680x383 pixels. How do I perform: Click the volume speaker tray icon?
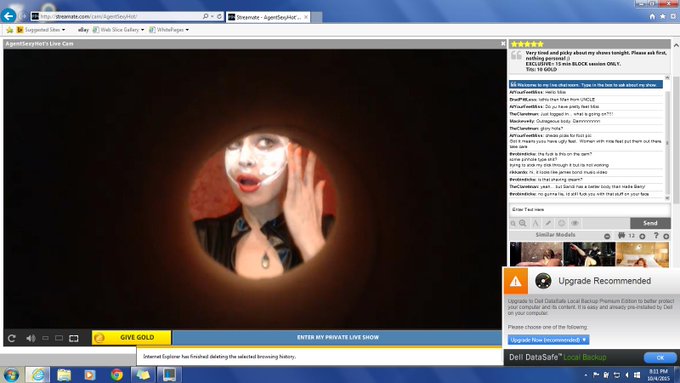tap(626, 375)
